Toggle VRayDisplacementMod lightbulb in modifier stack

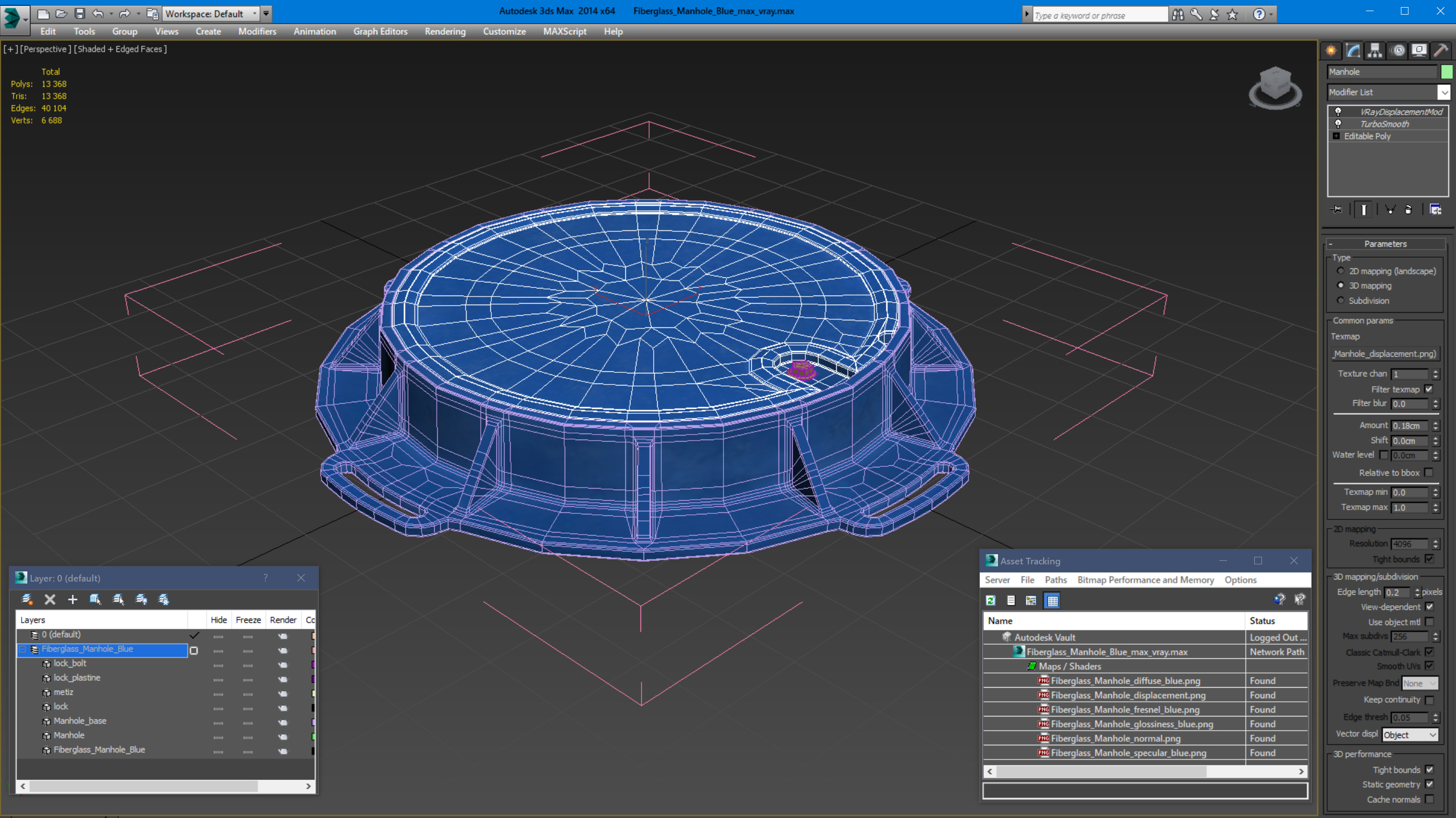(x=1338, y=112)
